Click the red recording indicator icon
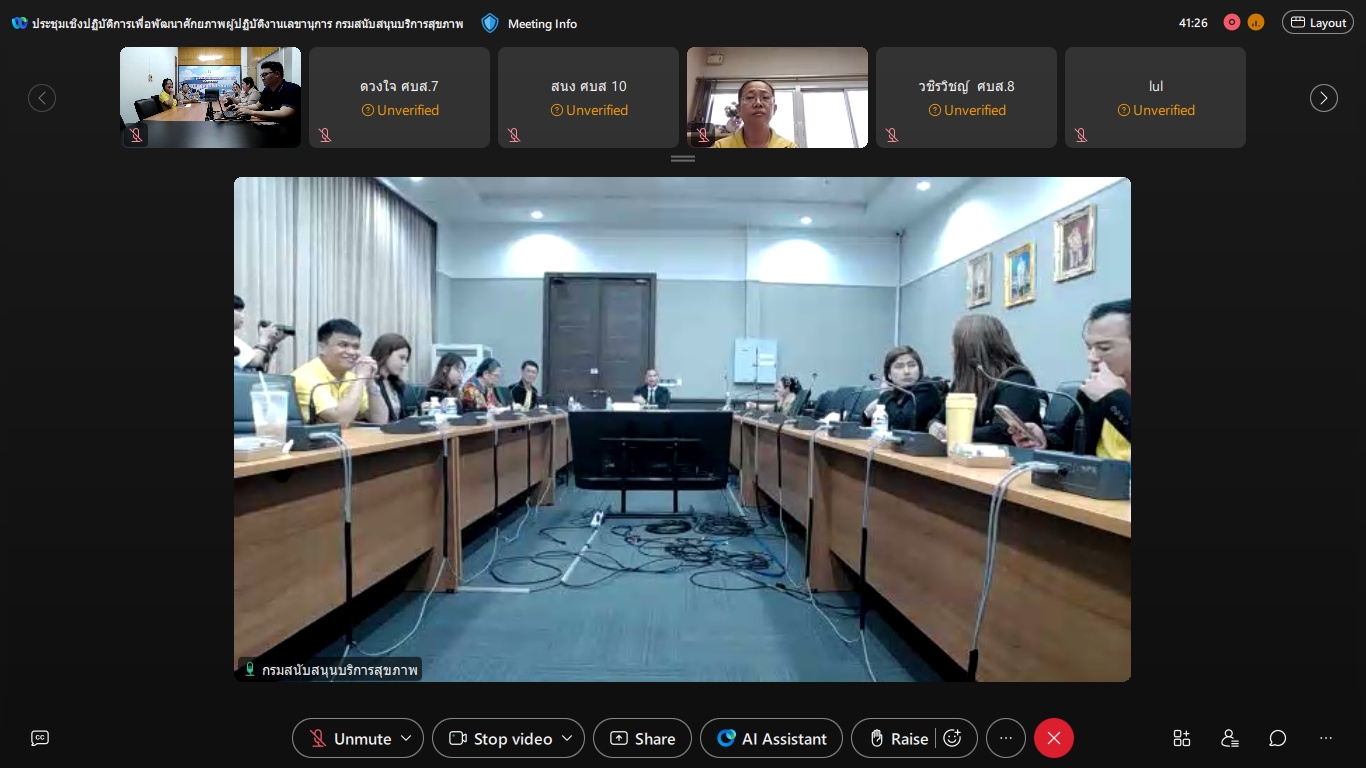Viewport: 1366px width, 768px height. coord(1231,22)
